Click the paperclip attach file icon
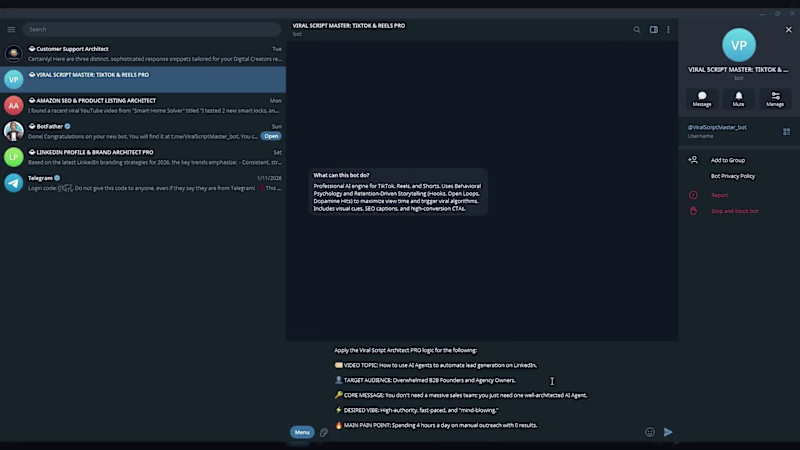This screenshot has width=800, height=450. [x=324, y=432]
